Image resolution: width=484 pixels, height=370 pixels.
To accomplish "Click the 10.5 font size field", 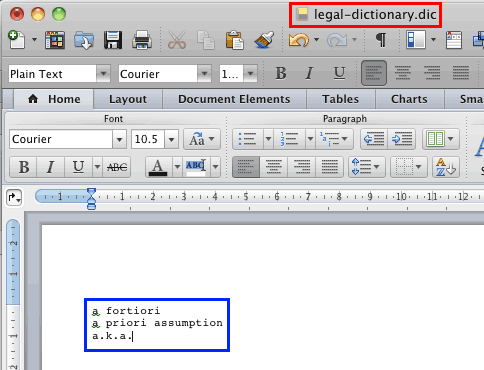I will click(x=148, y=139).
